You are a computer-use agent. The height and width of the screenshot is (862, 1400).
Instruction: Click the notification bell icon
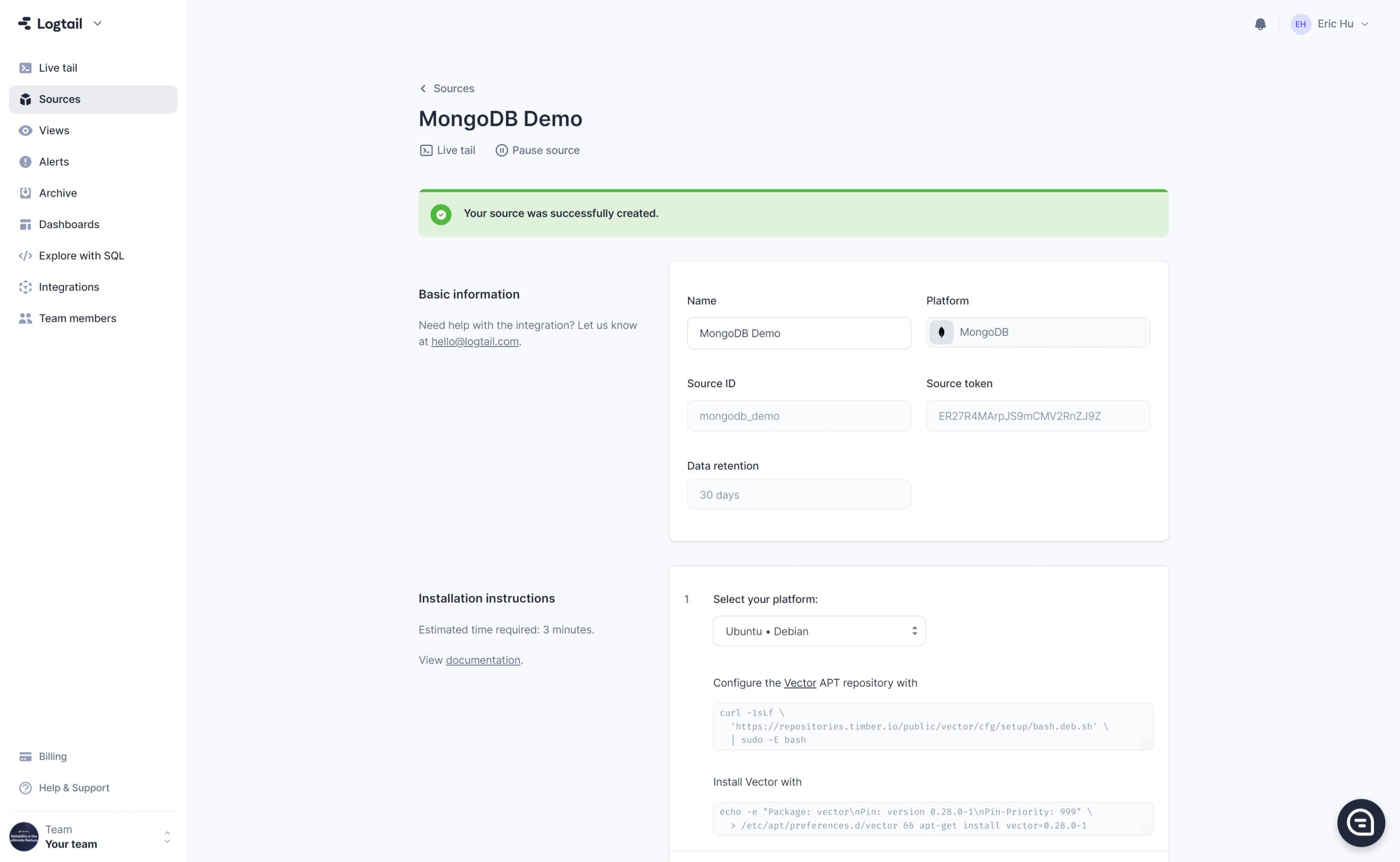pyautogui.click(x=1260, y=24)
